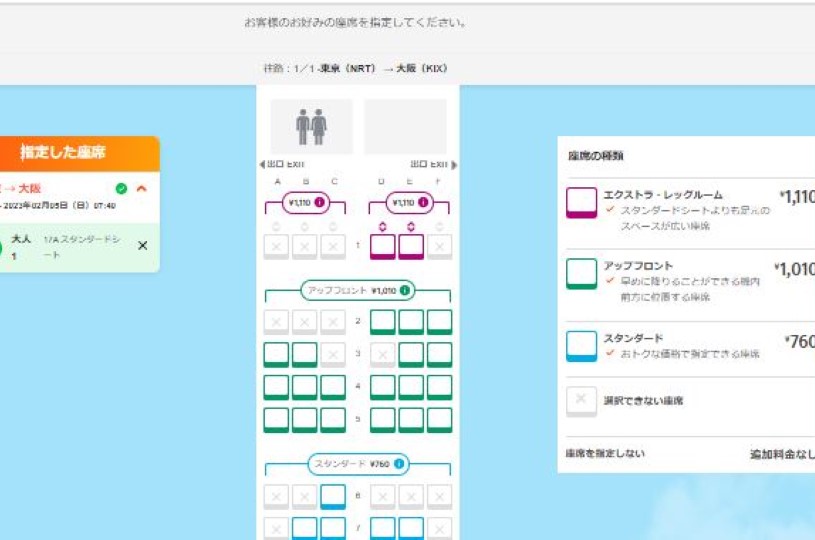Click the スタンダード ¥760 section label
The image size is (815, 540).
point(358,464)
